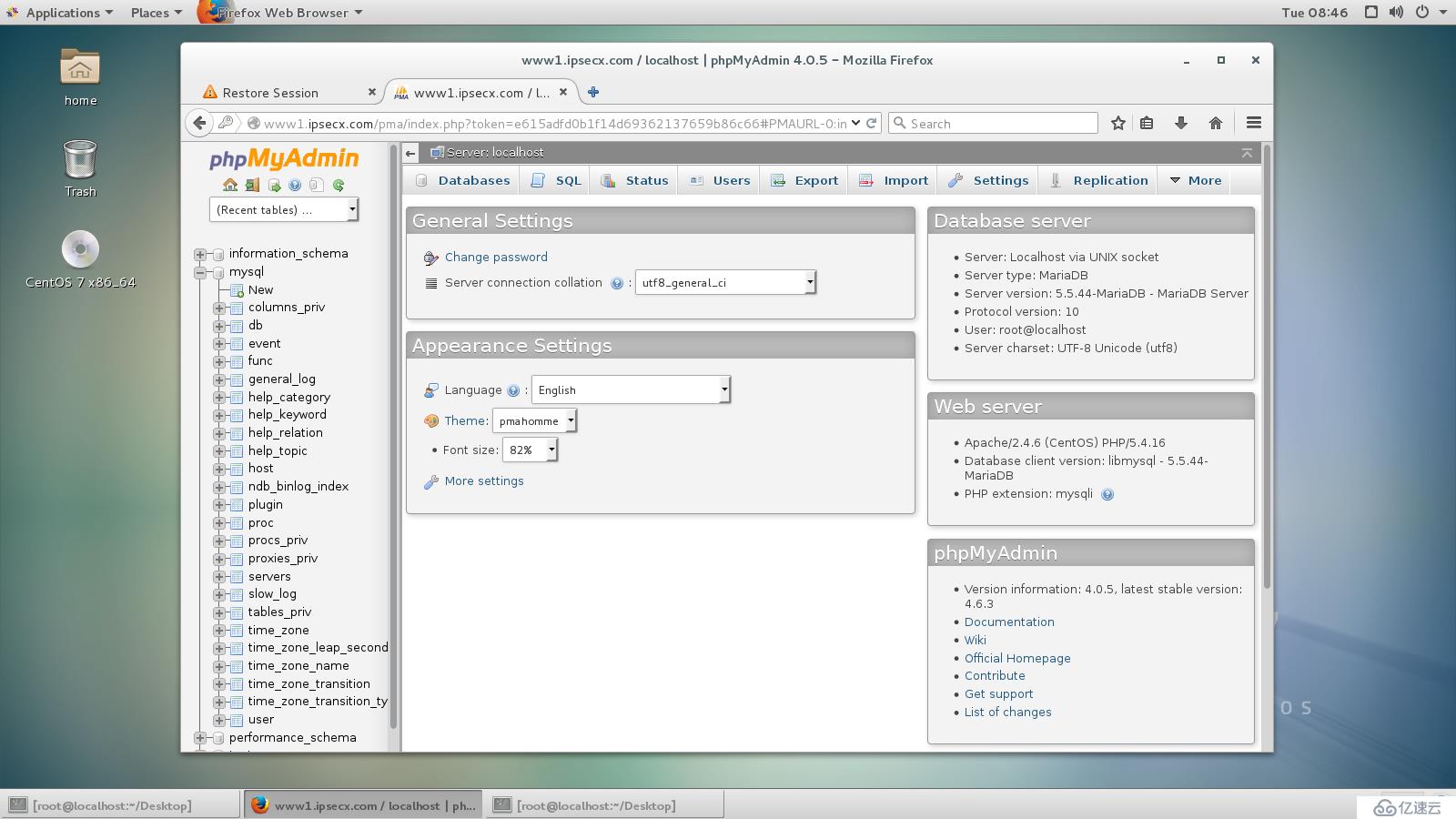The image size is (1456, 819).
Task: Go to the Users tab
Action: [719, 180]
